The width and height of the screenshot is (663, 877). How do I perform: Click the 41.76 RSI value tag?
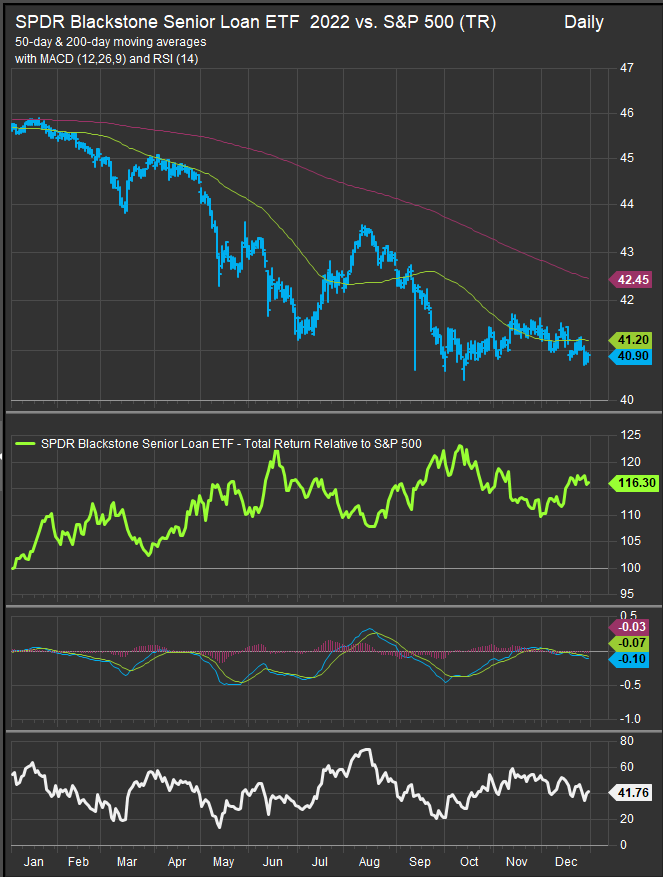pos(630,793)
